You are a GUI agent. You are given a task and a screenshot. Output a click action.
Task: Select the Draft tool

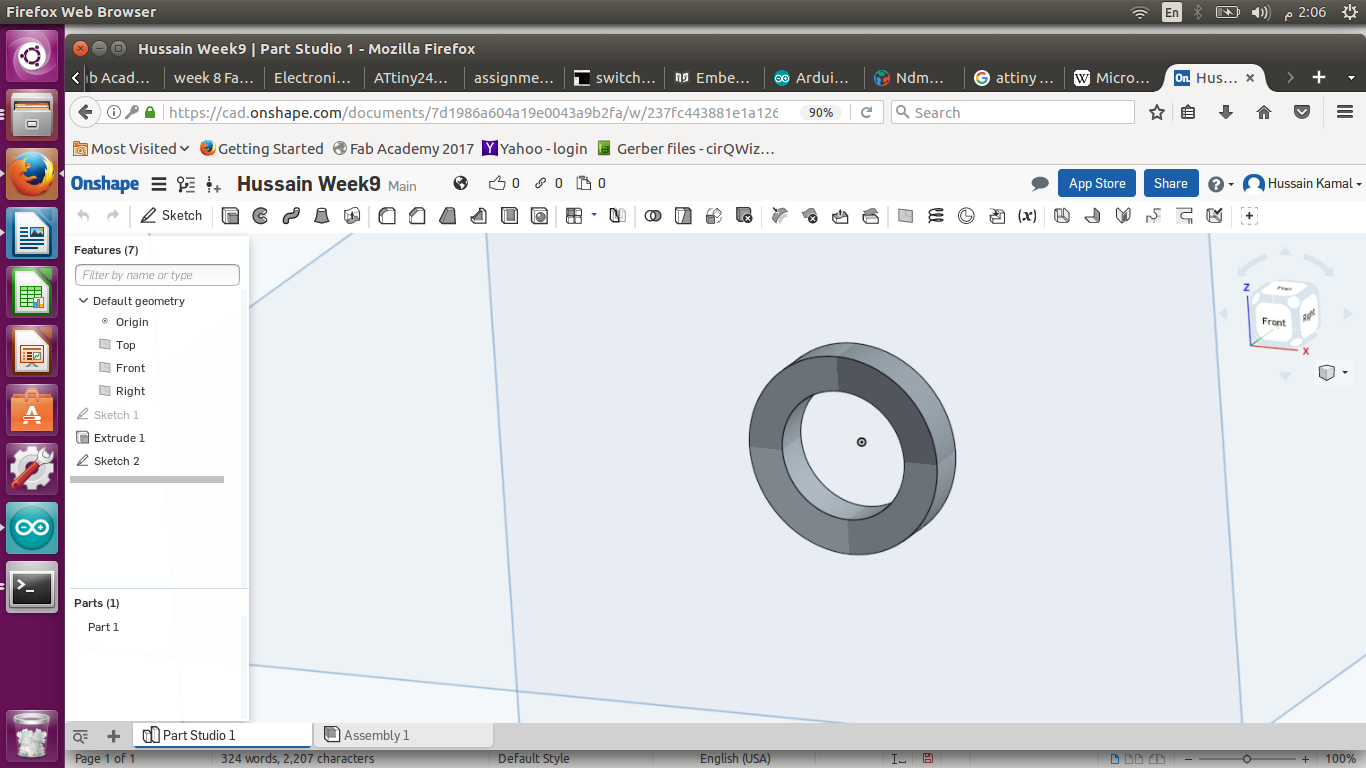click(x=449, y=215)
